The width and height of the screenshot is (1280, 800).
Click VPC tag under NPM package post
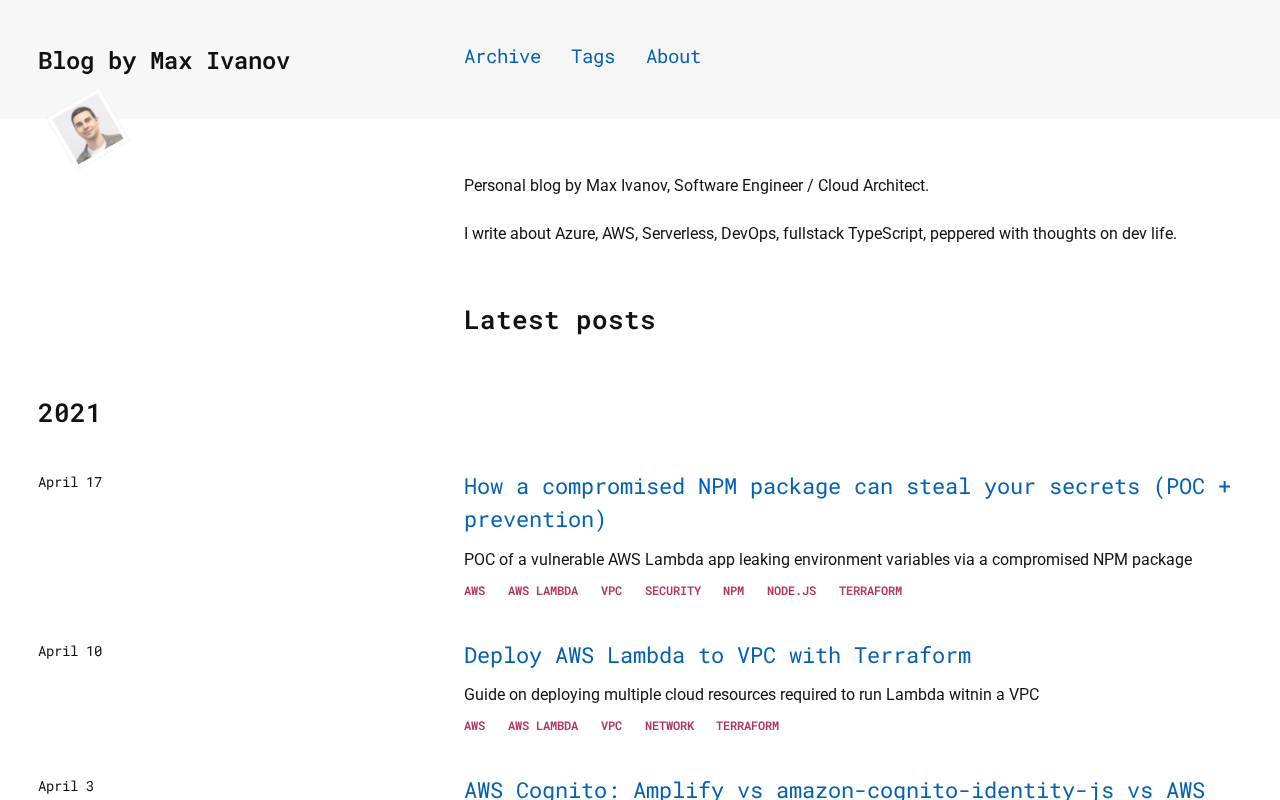611,591
